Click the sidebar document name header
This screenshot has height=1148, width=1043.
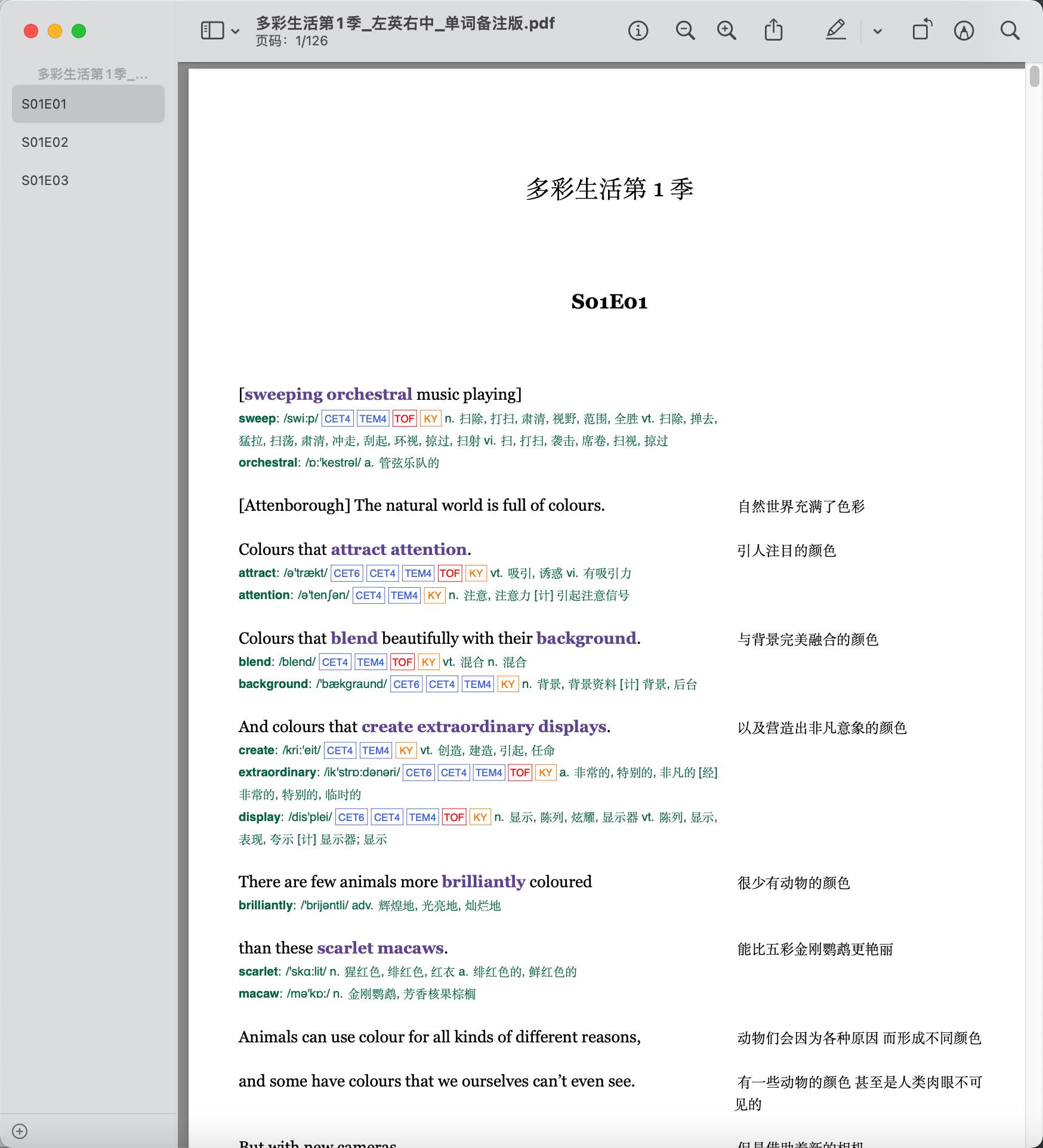pyautogui.click(x=92, y=74)
